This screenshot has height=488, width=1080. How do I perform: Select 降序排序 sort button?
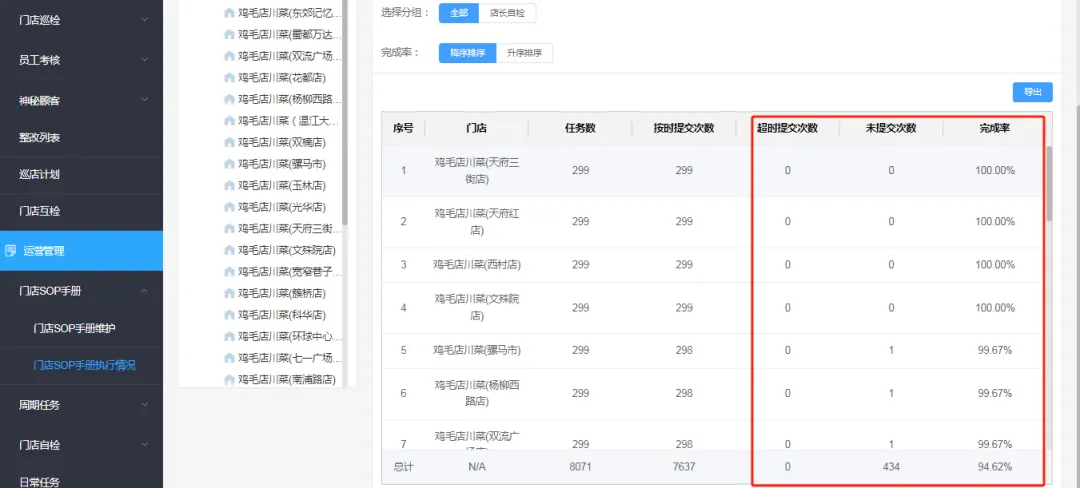(x=468, y=53)
